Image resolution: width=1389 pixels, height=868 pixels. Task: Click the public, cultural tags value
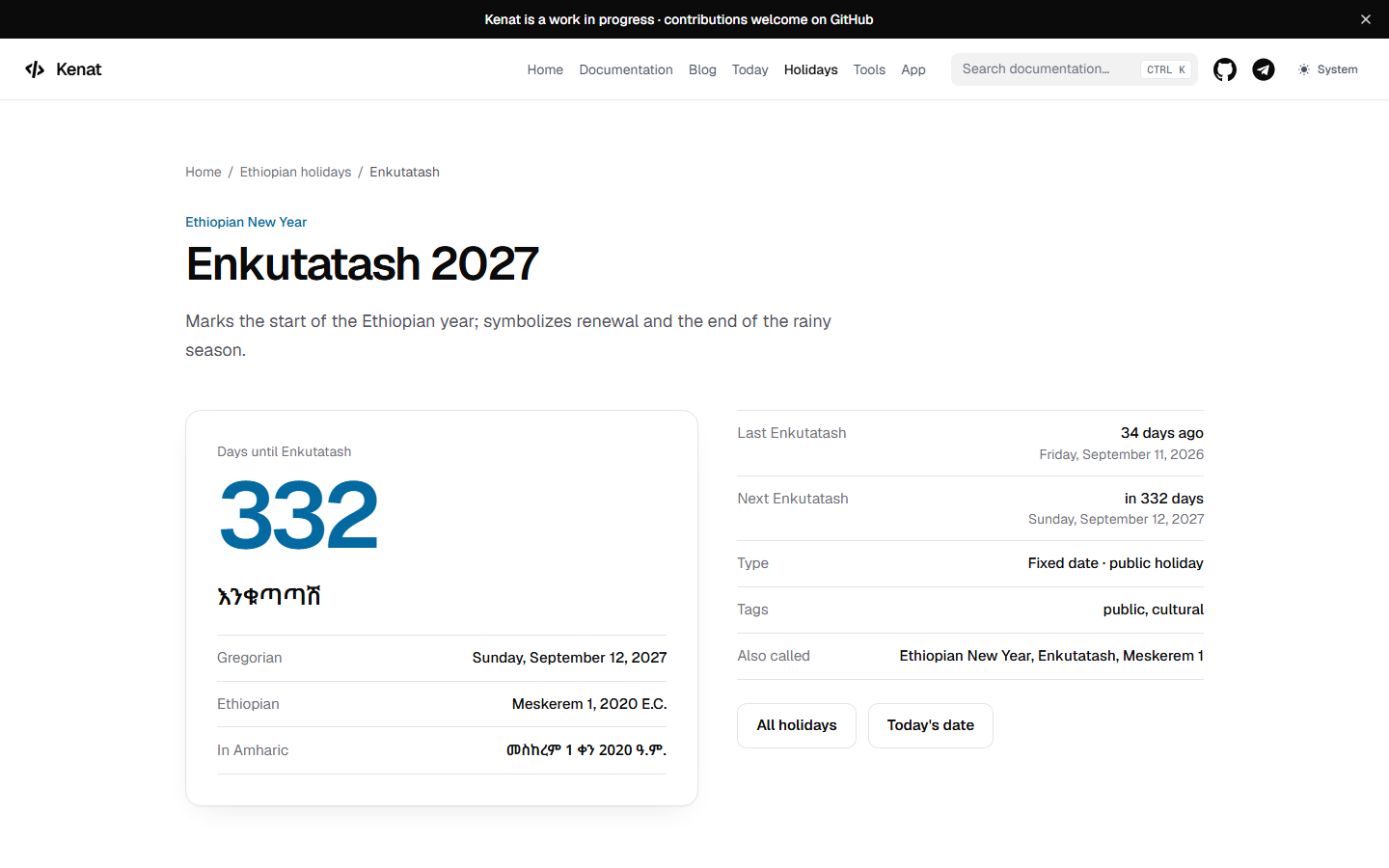click(x=1154, y=610)
